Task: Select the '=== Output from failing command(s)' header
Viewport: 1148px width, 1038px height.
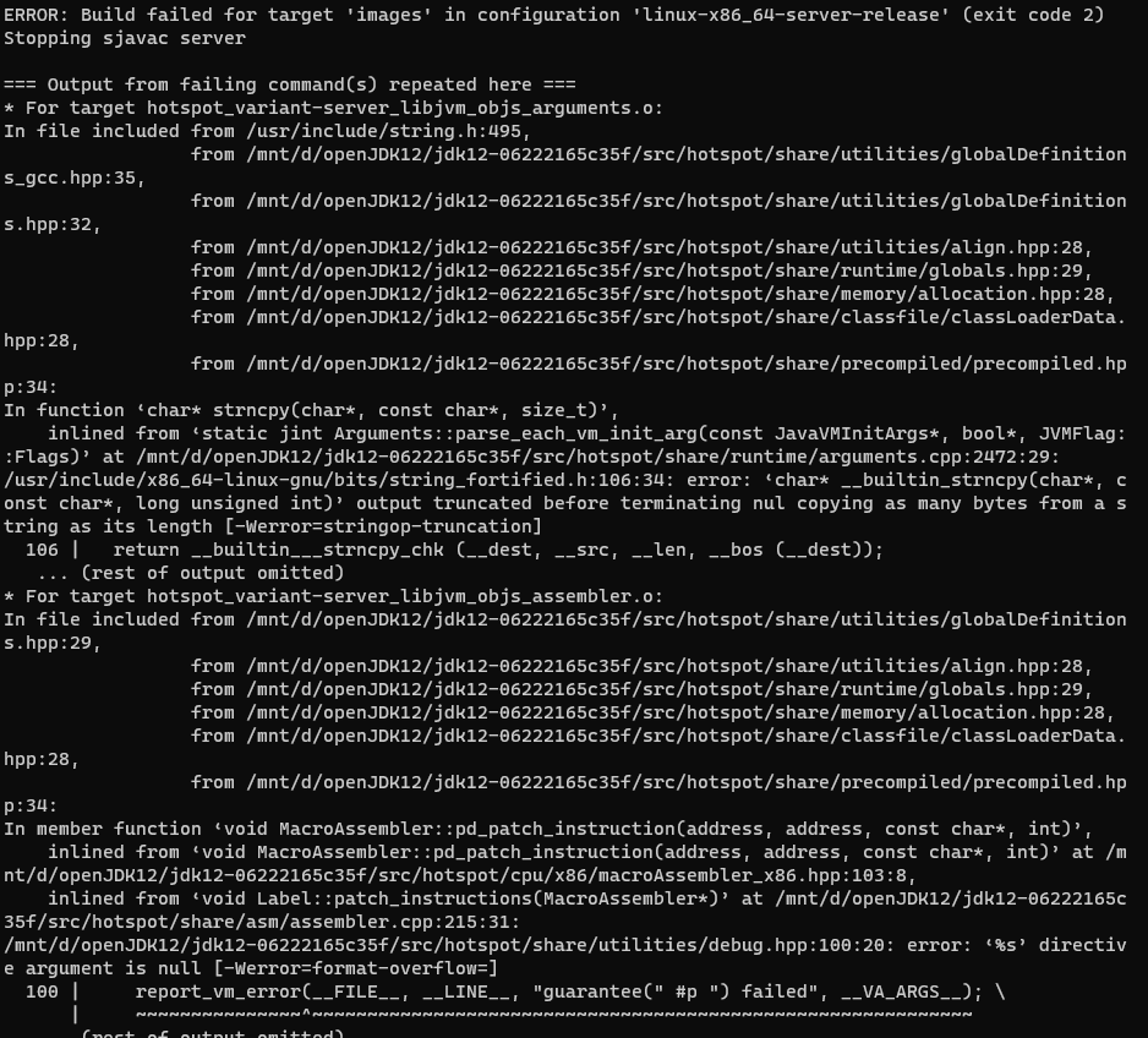Action: click(x=290, y=85)
